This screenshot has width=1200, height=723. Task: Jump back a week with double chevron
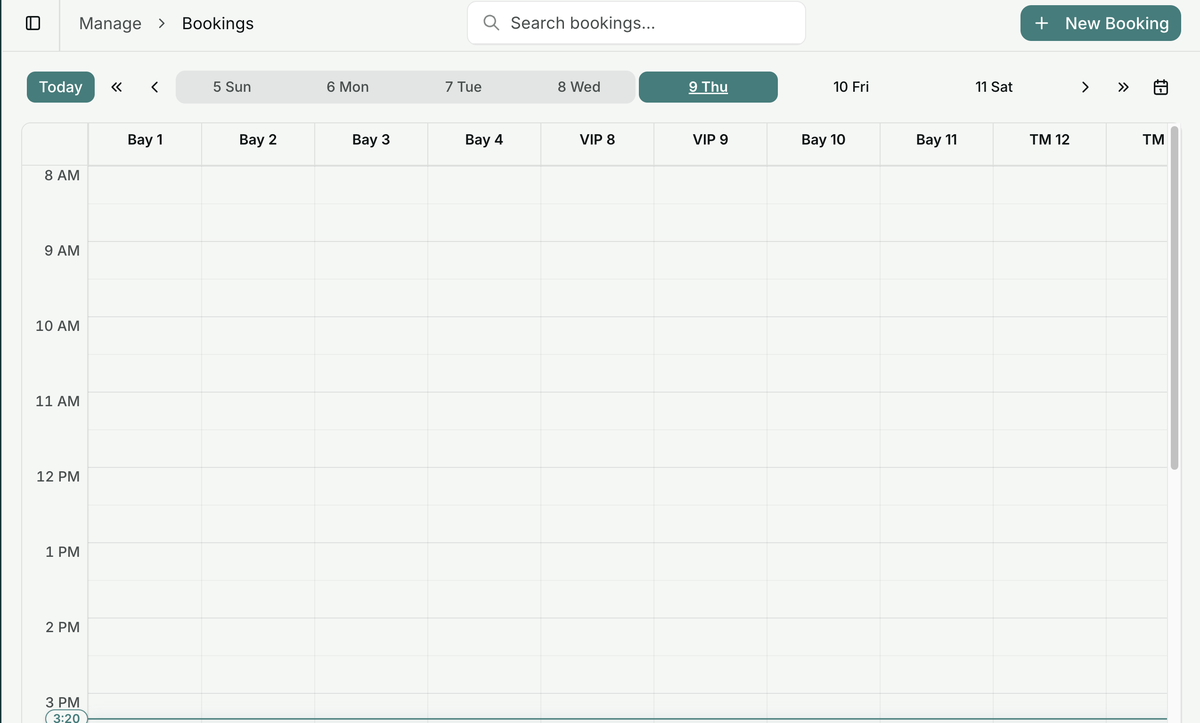[117, 87]
